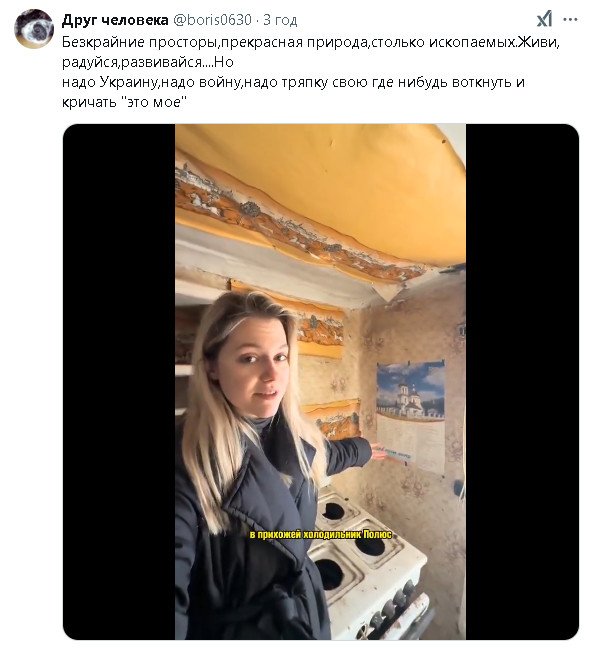Play the embedded video of the woman

click(320, 381)
